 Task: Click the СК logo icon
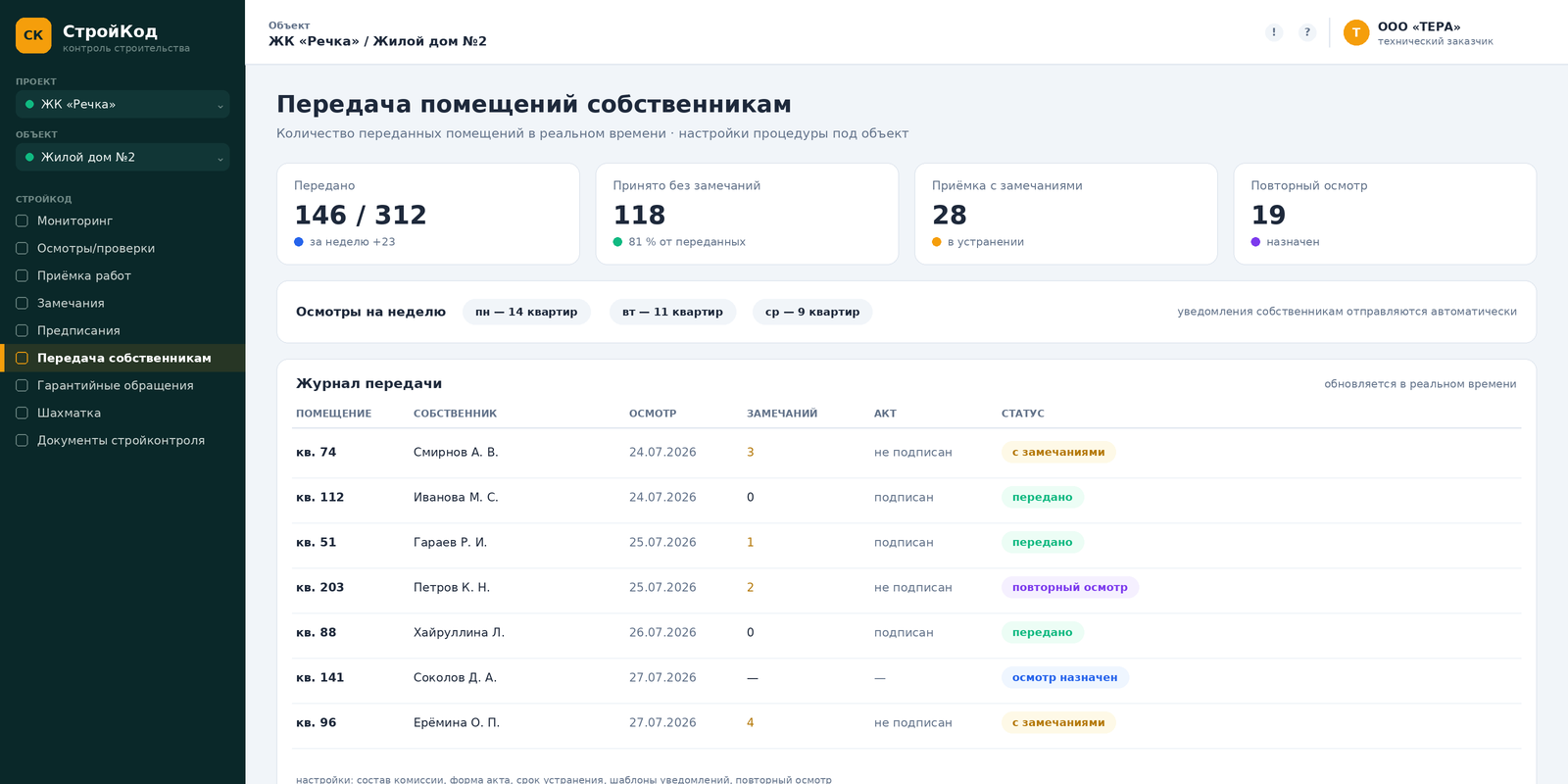[33, 35]
